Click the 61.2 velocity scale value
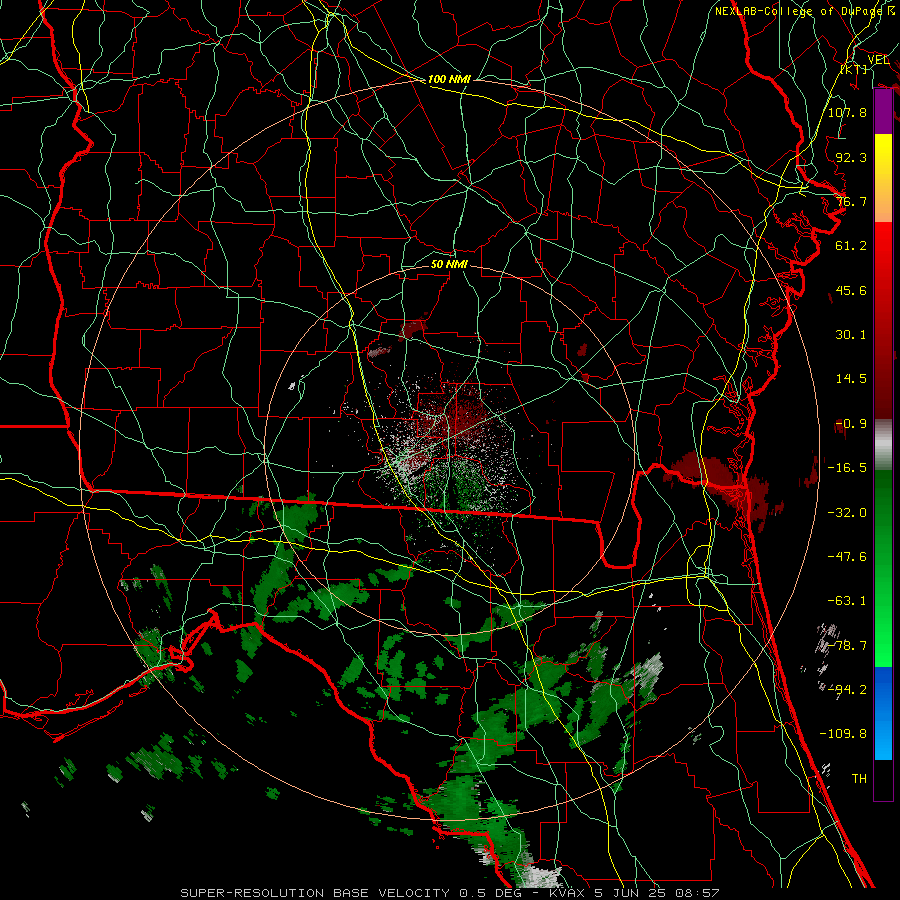 tap(851, 246)
